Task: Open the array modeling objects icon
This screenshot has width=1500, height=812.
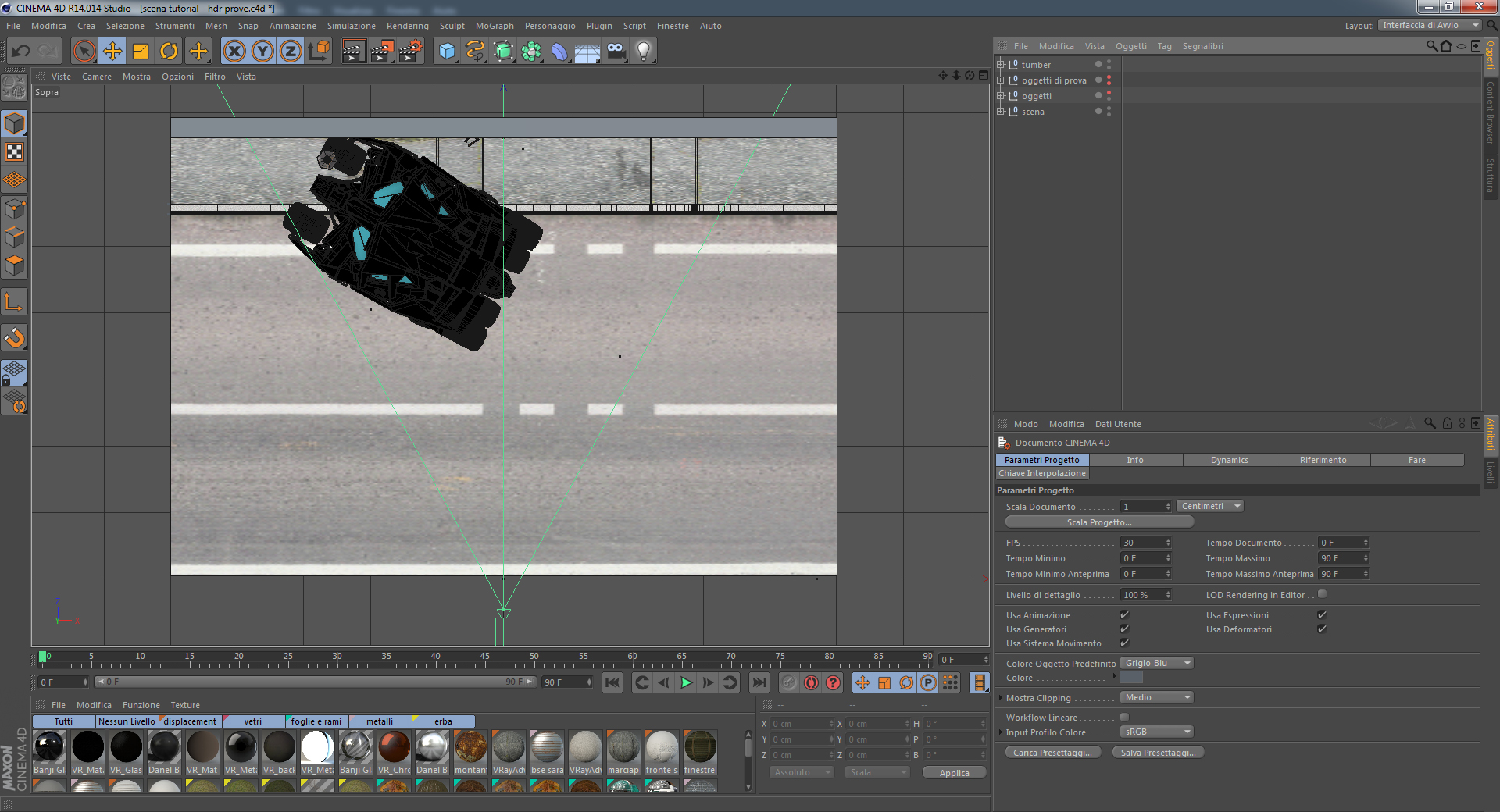Action: click(x=532, y=52)
